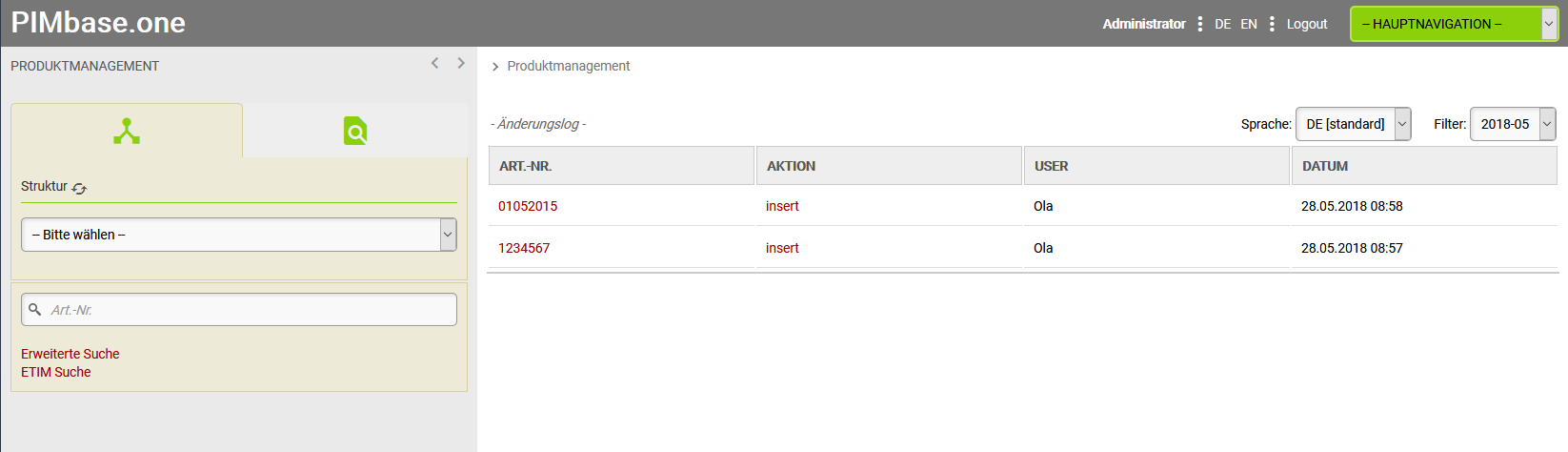This screenshot has width=1568, height=452.
Task: Click the breadcrumb chevron before Produktmanagement
Action: pyautogui.click(x=495, y=67)
